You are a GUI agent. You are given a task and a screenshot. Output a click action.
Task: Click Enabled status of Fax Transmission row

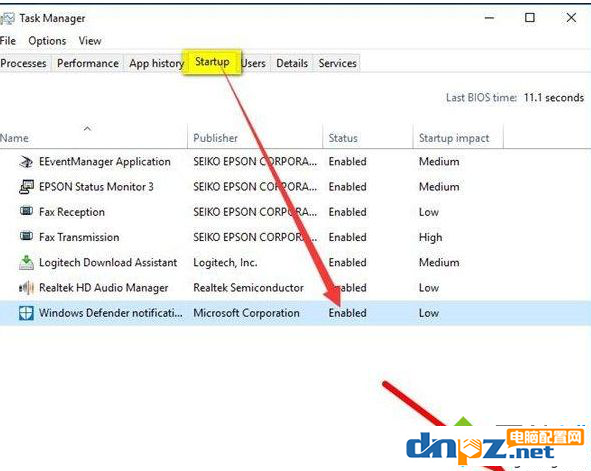point(348,237)
